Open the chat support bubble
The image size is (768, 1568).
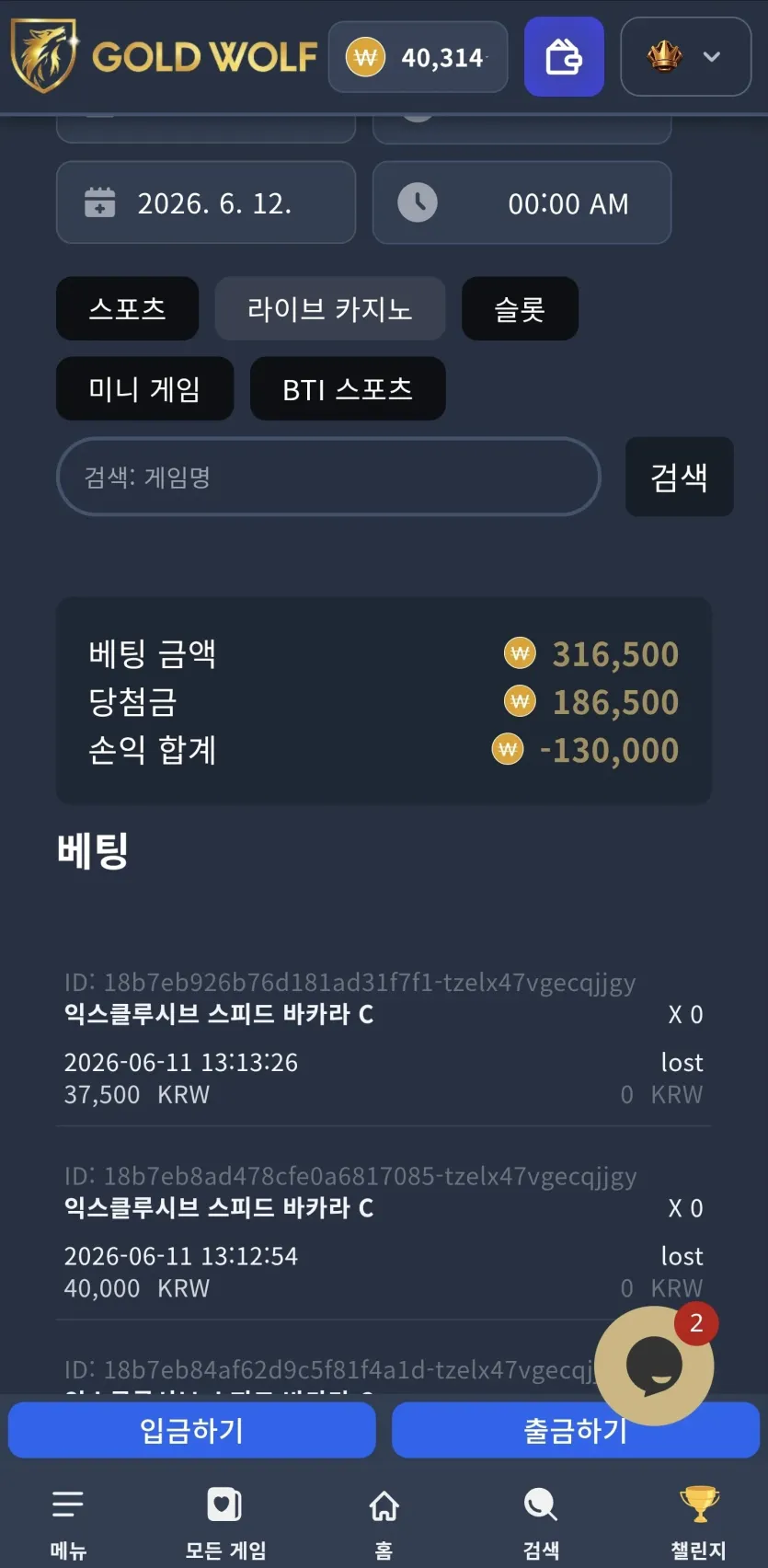point(654,1366)
